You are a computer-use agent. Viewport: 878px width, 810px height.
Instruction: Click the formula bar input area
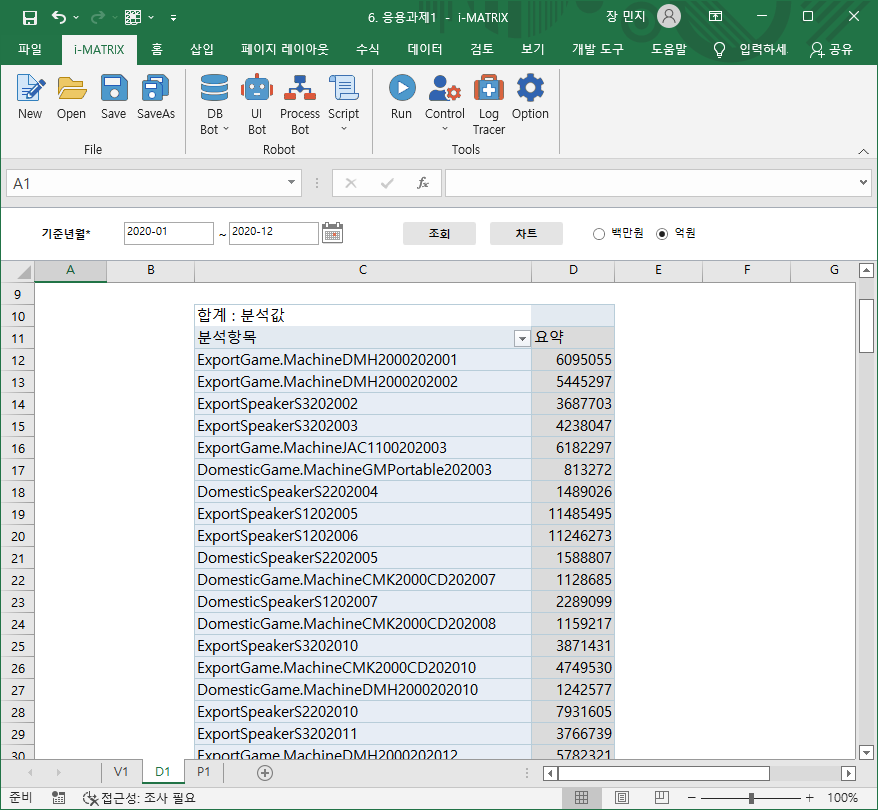click(x=651, y=183)
